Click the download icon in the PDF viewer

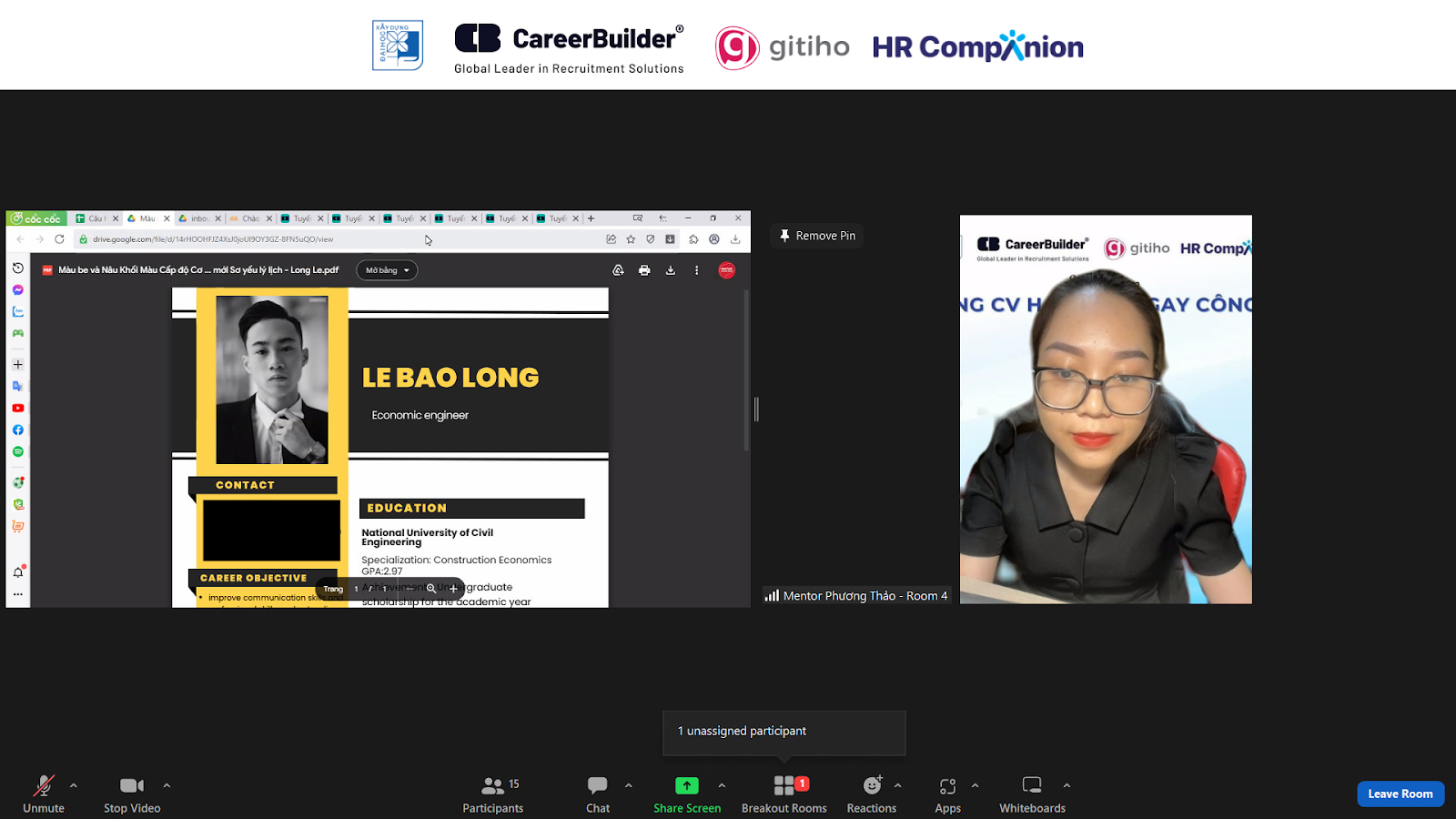click(671, 270)
